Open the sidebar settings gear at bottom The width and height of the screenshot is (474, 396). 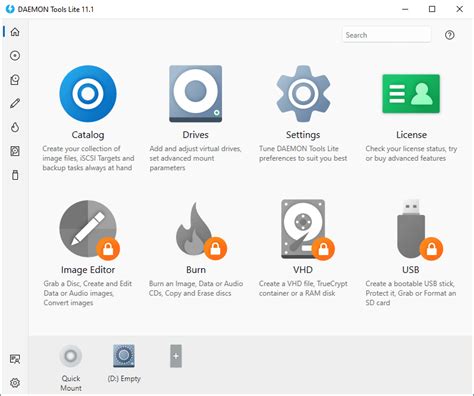pos(15,383)
